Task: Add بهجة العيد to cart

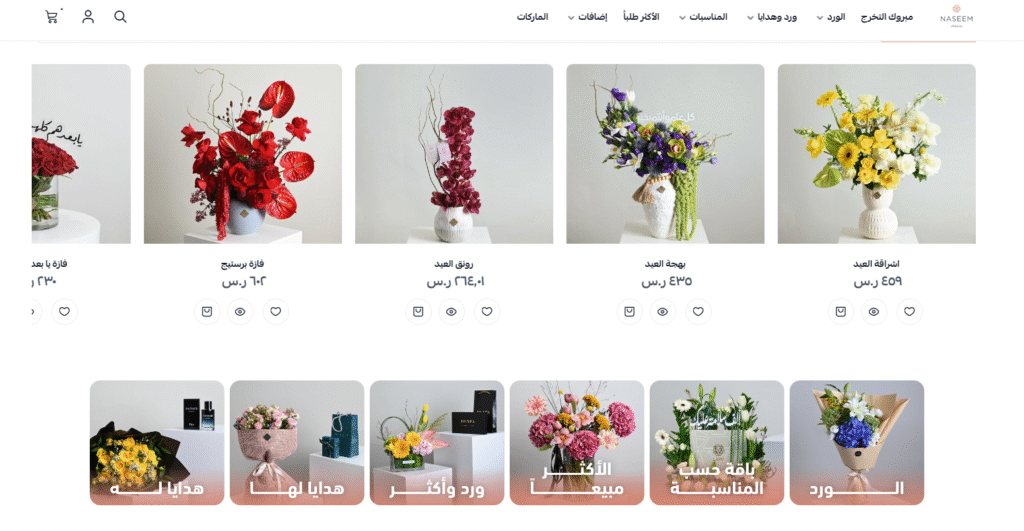Action: pos(630,312)
